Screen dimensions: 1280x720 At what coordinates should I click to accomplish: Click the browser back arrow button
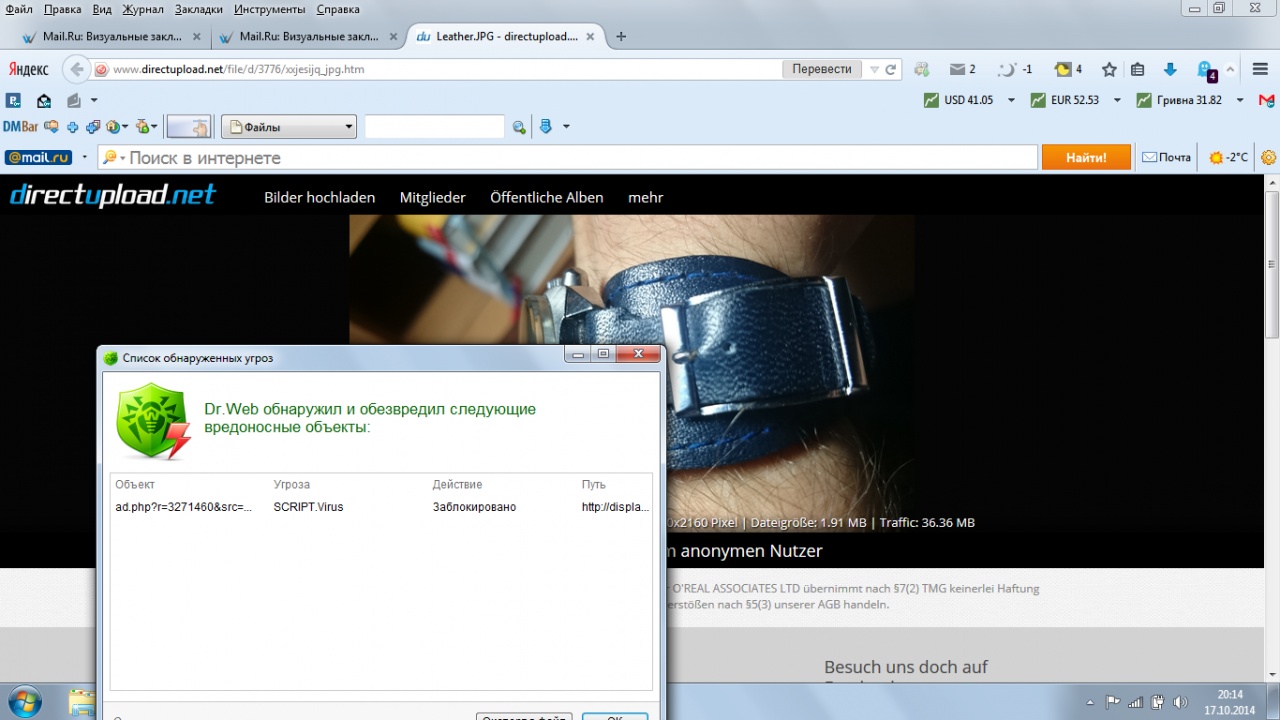tap(77, 70)
